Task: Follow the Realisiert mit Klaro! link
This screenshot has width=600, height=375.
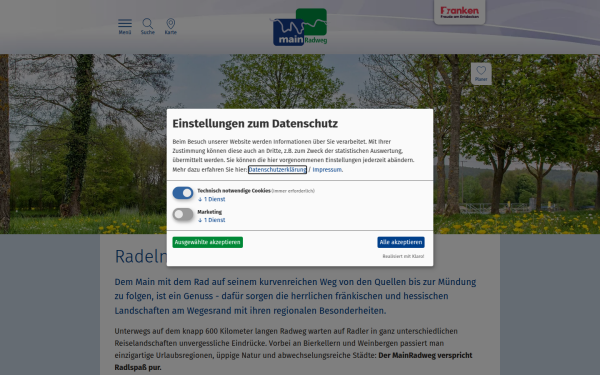Action: [x=403, y=256]
